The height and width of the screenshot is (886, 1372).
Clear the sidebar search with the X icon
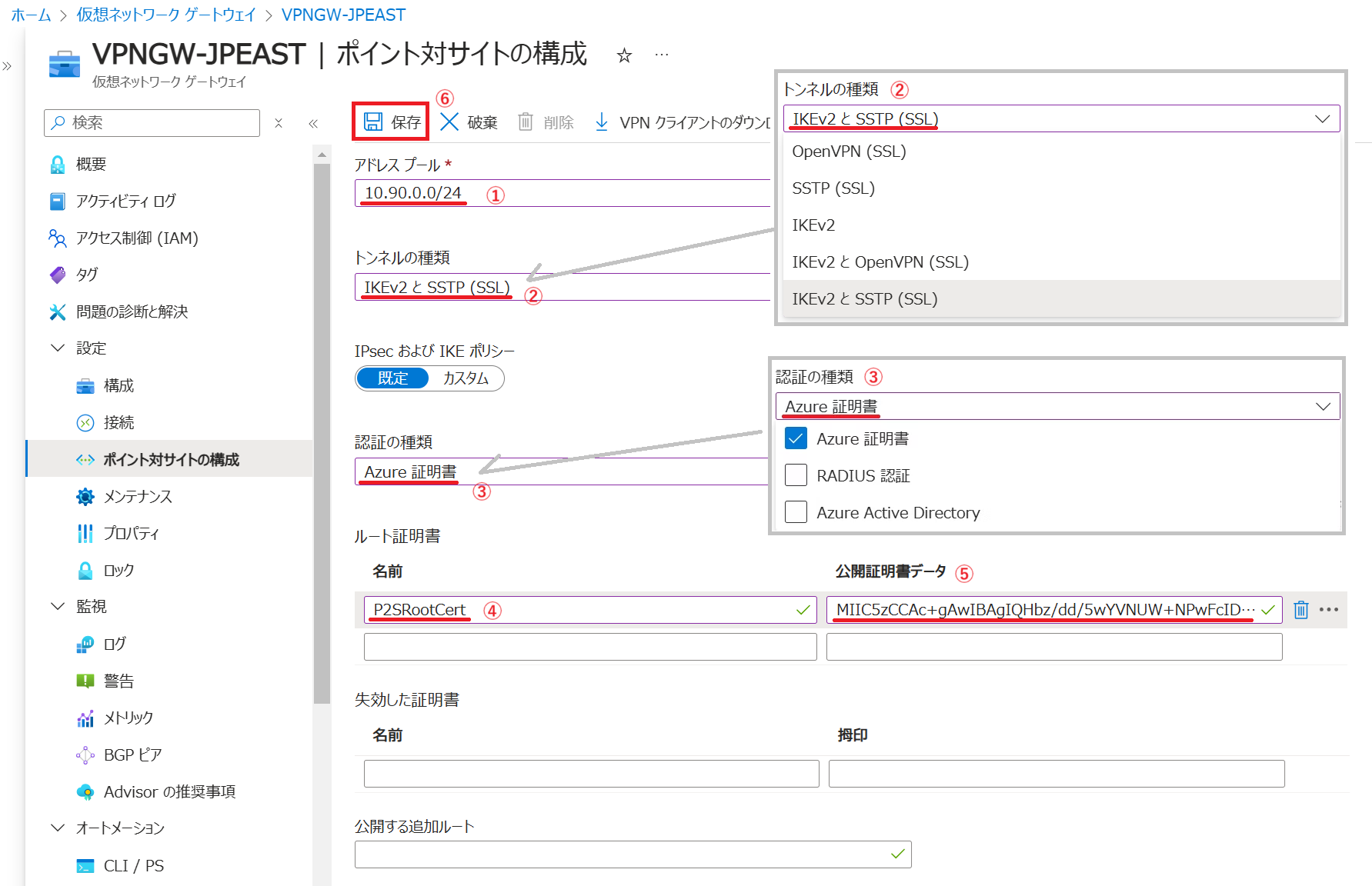[x=279, y=123]
